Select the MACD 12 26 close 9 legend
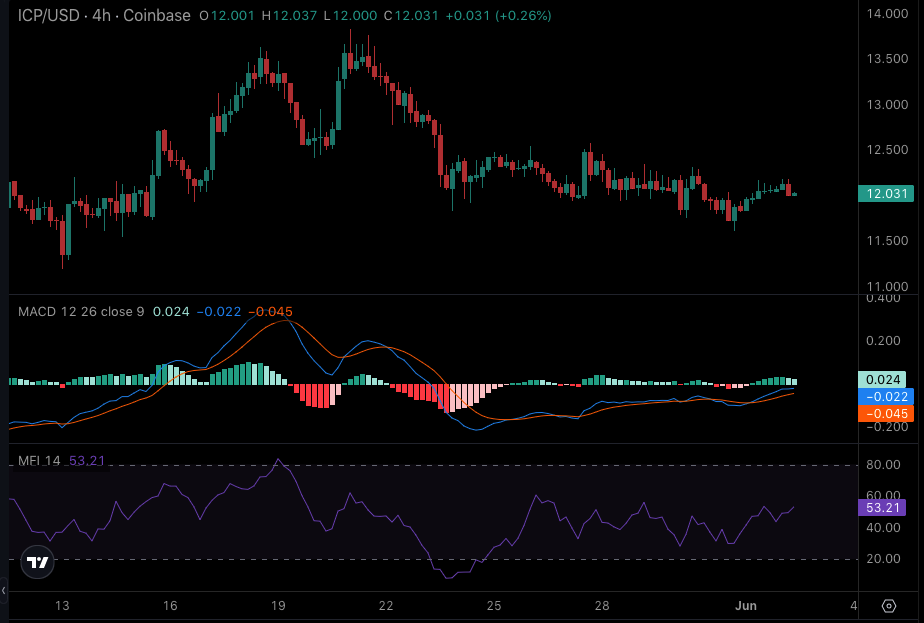Screen dimensions: 924x623 [x=81, y=311]
